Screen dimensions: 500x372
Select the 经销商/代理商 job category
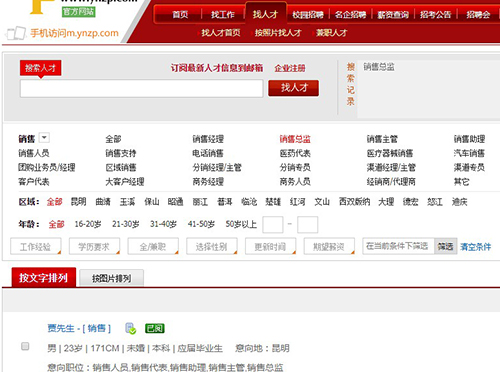391,182
